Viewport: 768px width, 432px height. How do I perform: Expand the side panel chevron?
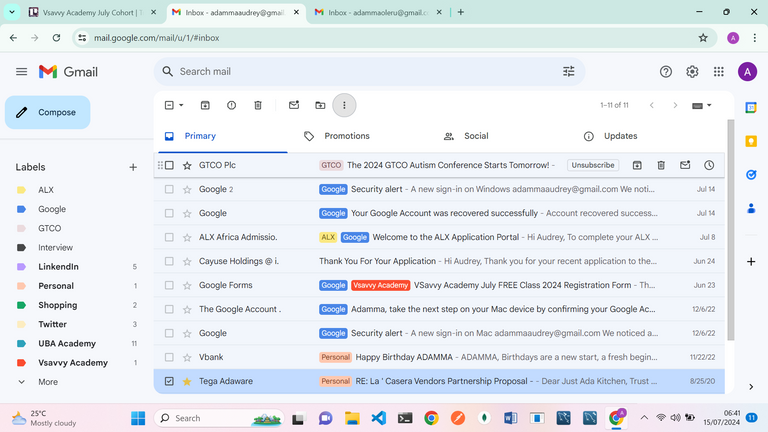coord(751,387)
